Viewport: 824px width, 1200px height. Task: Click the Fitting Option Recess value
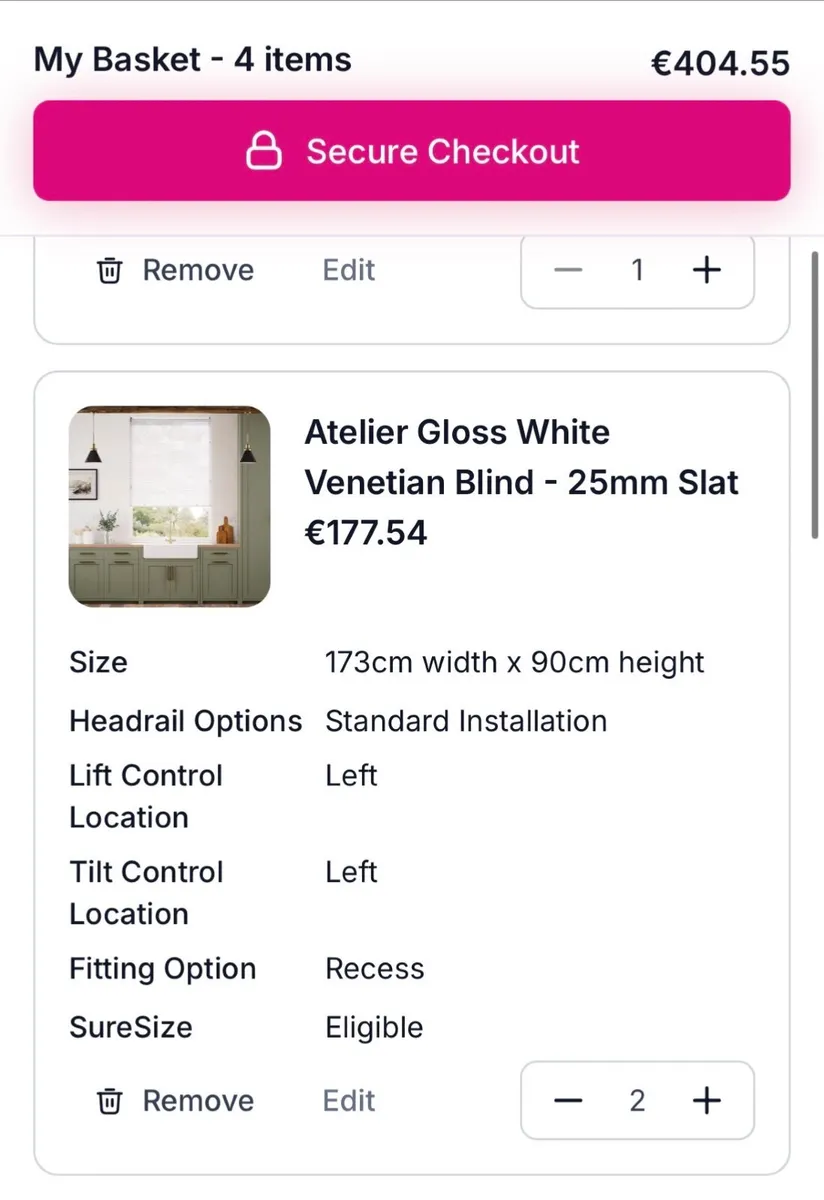coord(374,968)
